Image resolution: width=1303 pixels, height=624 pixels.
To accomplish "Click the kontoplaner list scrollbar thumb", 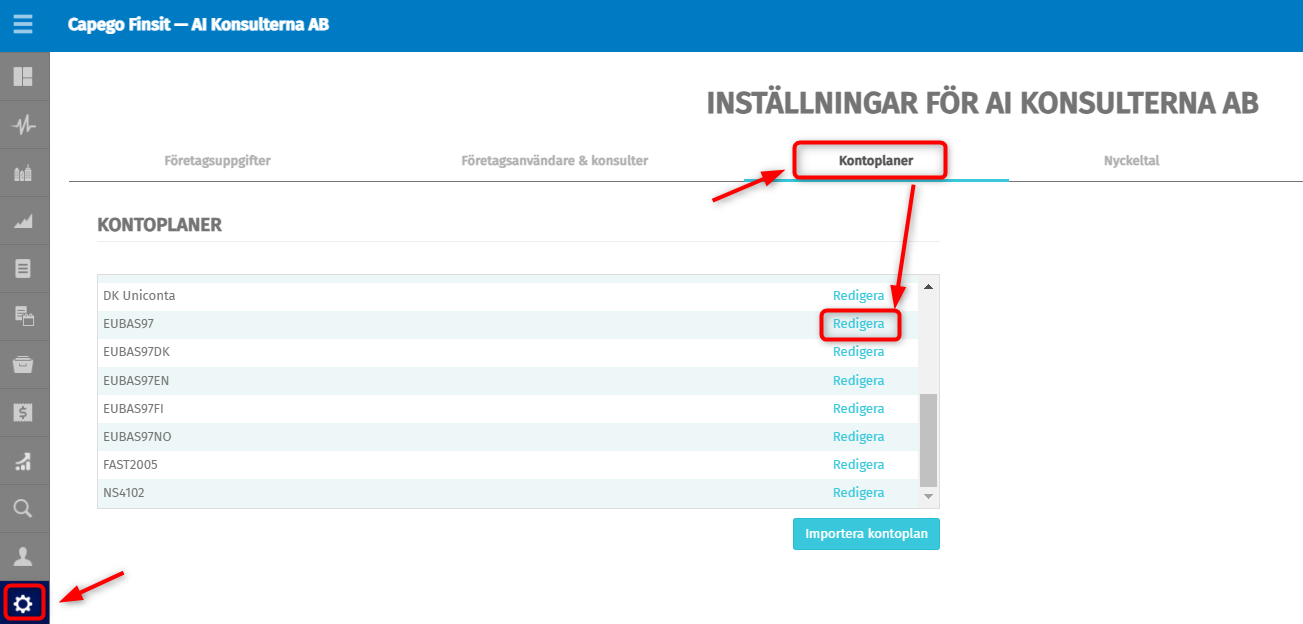I will [x=928, y=439].
